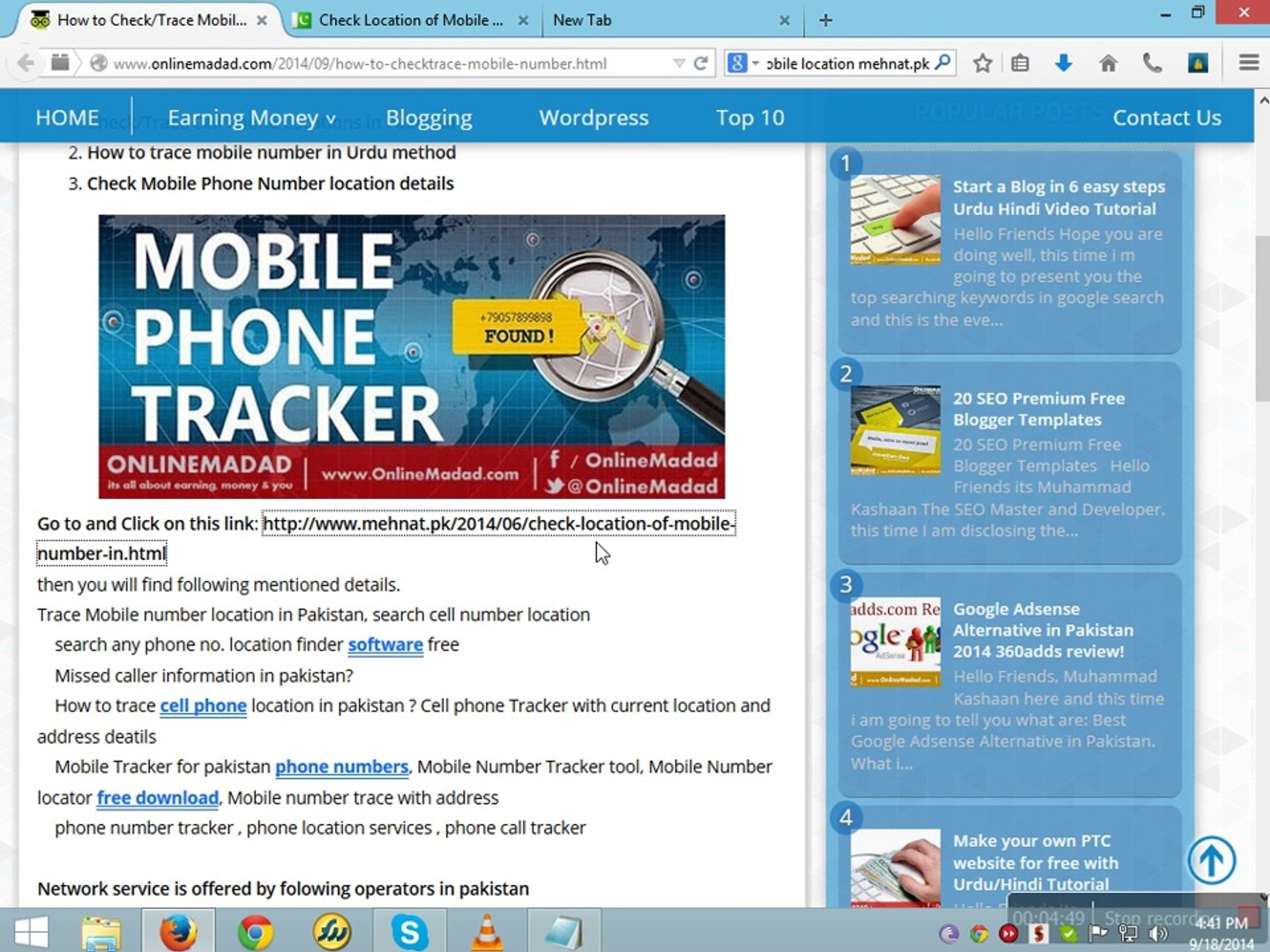Open the Firefox hamburger menu
The height and width of the screenshot is (952, 1270).
click(1249, 63)
